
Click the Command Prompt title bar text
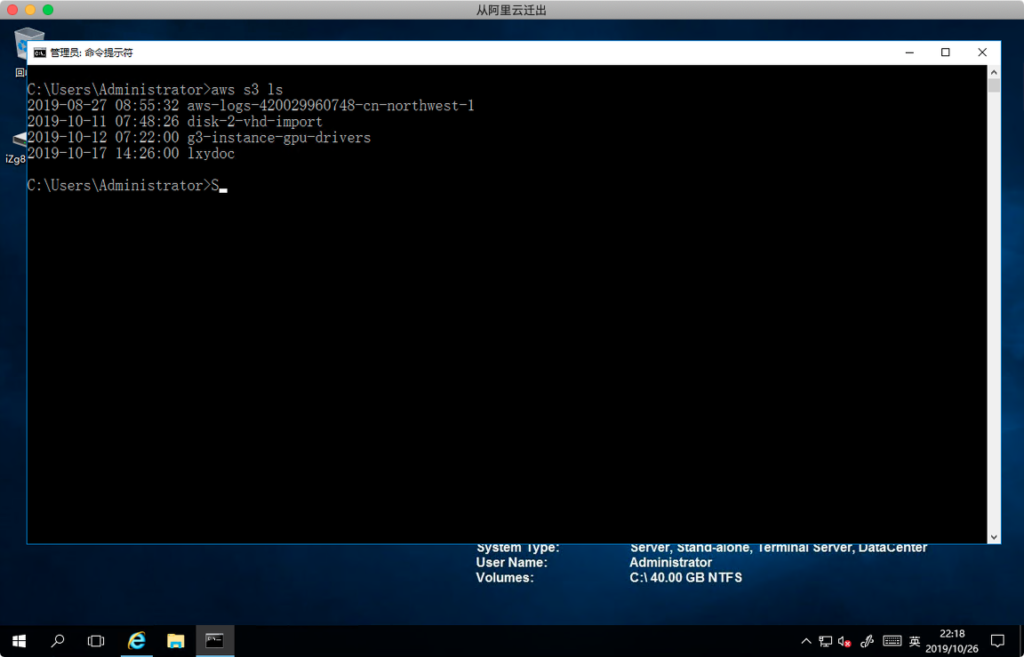(92, 52)
